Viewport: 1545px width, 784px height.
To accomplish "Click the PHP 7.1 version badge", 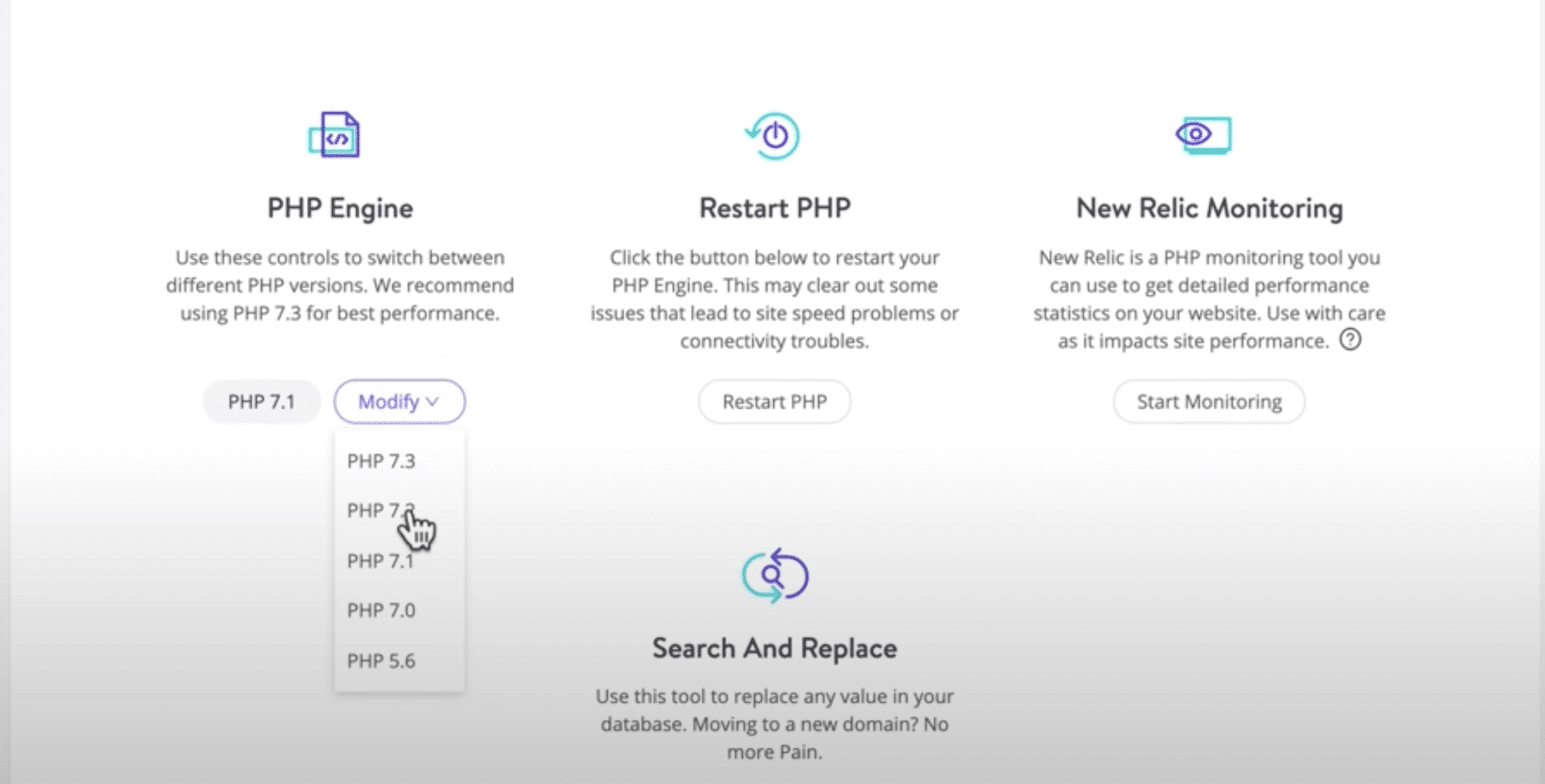I will [261, 402].
